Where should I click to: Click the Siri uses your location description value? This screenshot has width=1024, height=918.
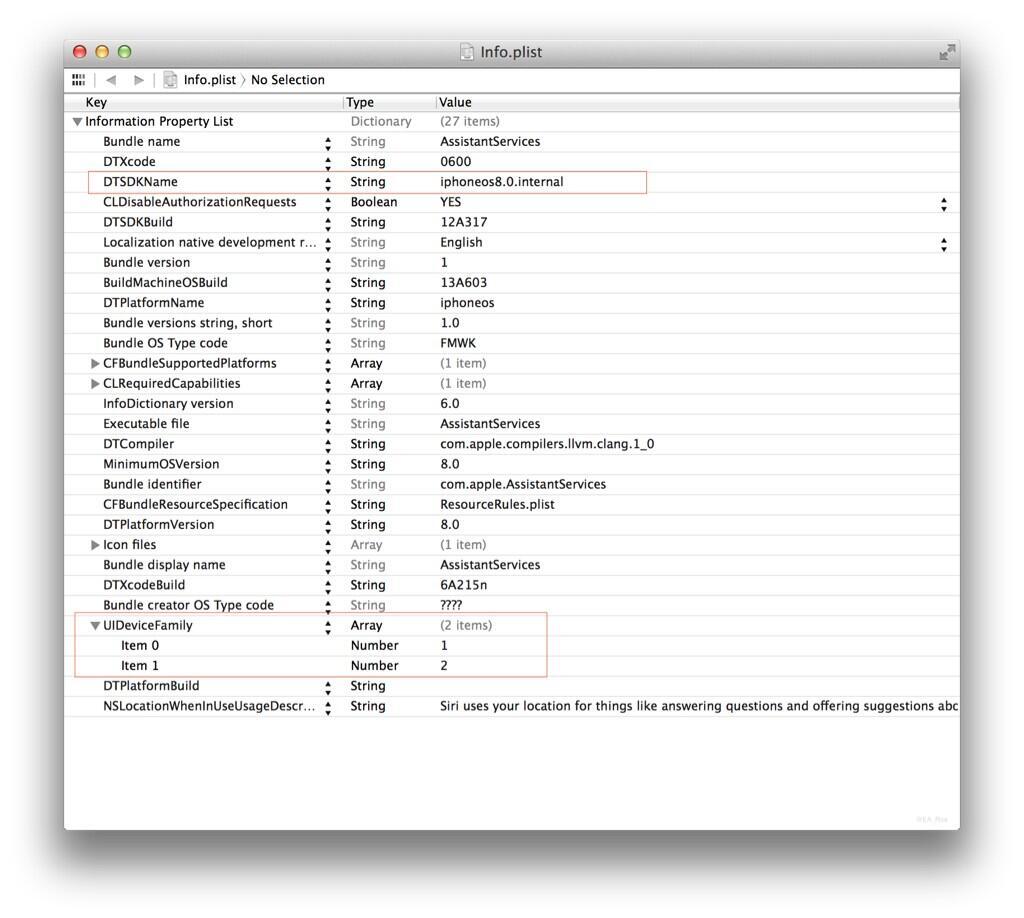coord(699,706)
